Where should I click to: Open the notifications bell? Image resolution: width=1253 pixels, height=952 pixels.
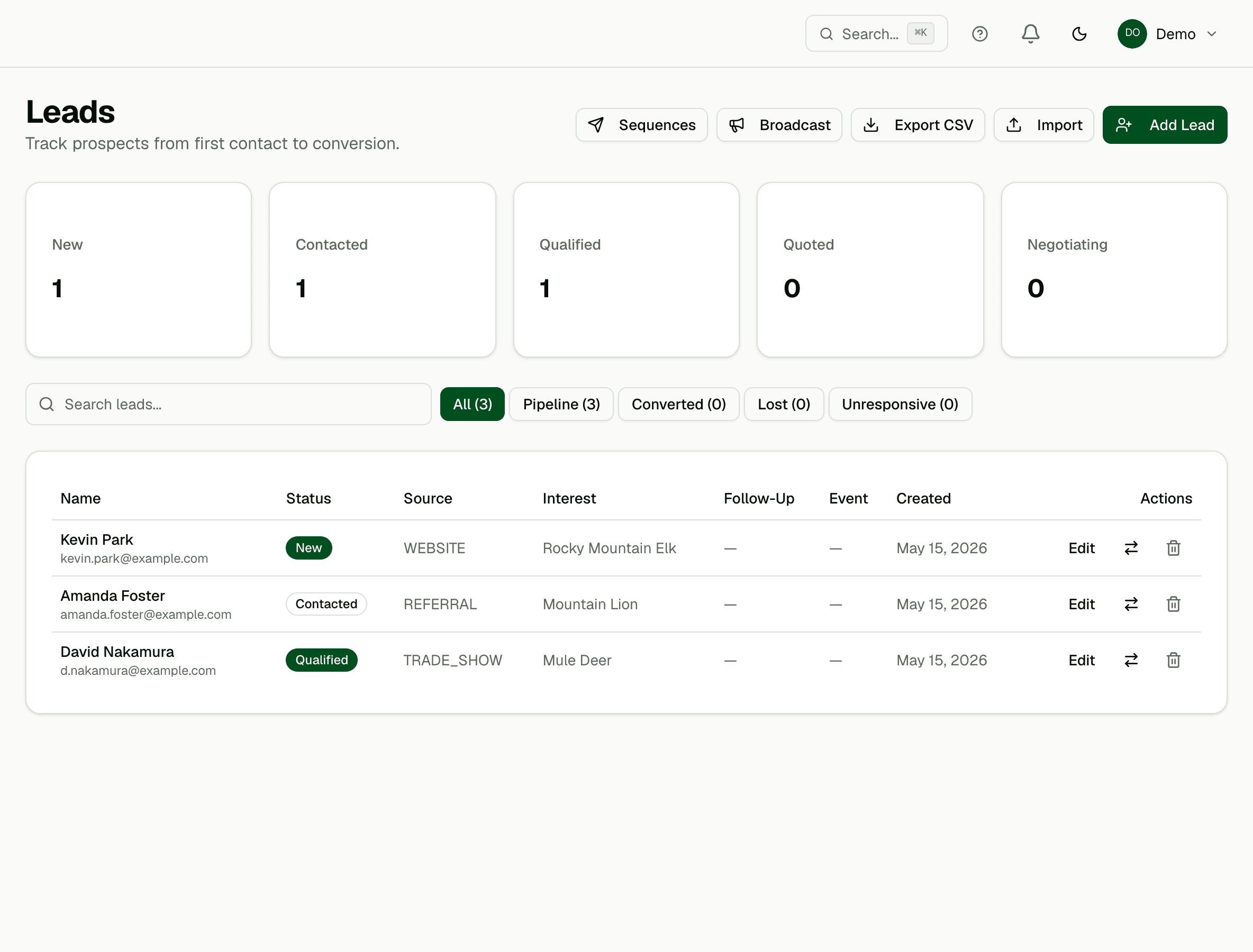(x=1030, y=34)
